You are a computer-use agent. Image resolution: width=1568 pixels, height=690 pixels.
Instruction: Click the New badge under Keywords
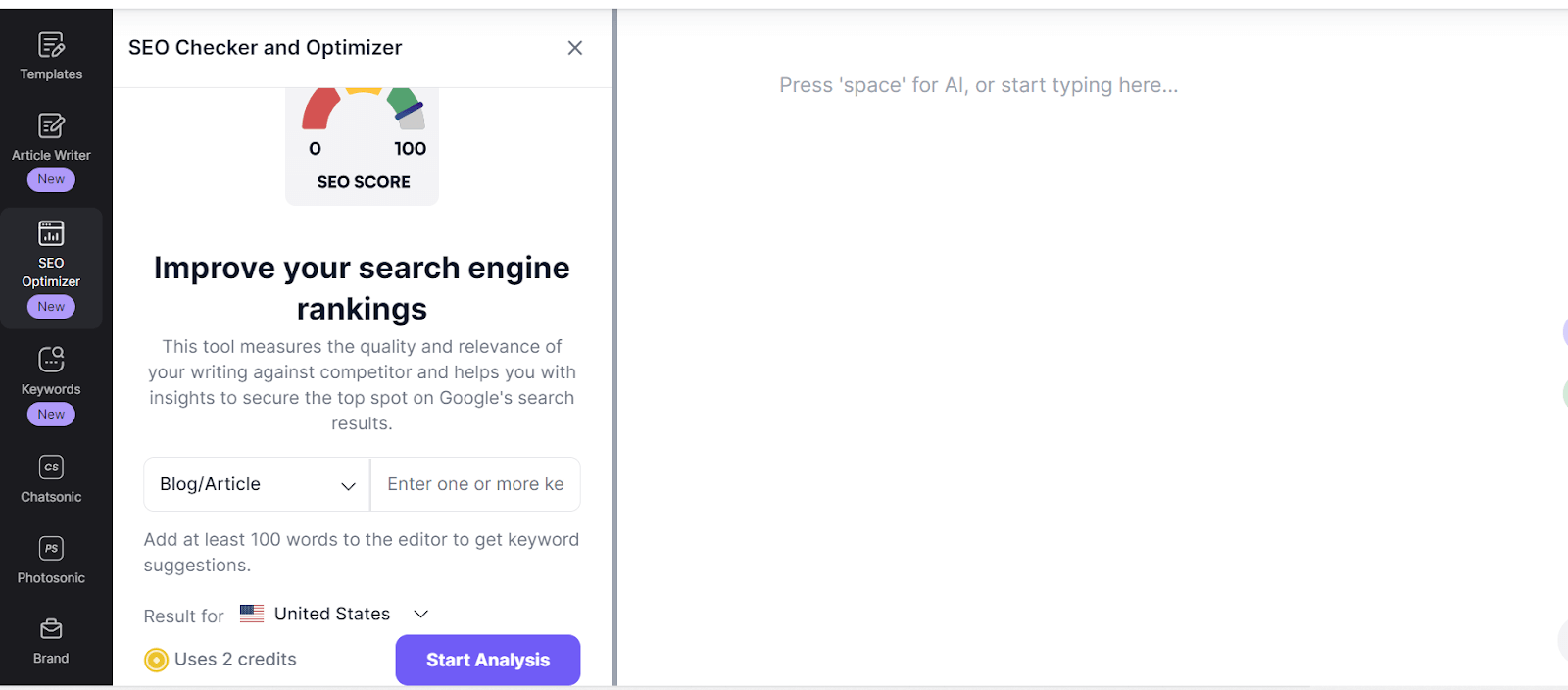click(x=51, y=415)
